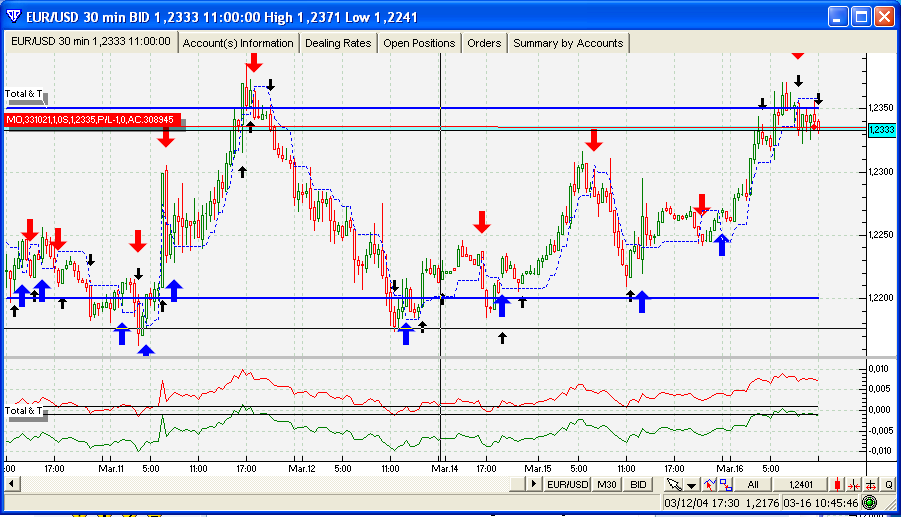The height and width of the screenshot is (517, 901).
Task: Click the horizontal compress arrows icon
Action: pos(854,484)
